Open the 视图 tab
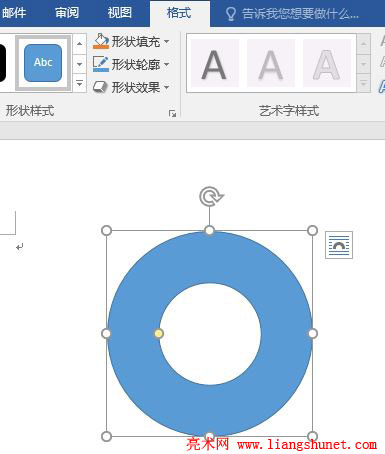 [120, 13]
